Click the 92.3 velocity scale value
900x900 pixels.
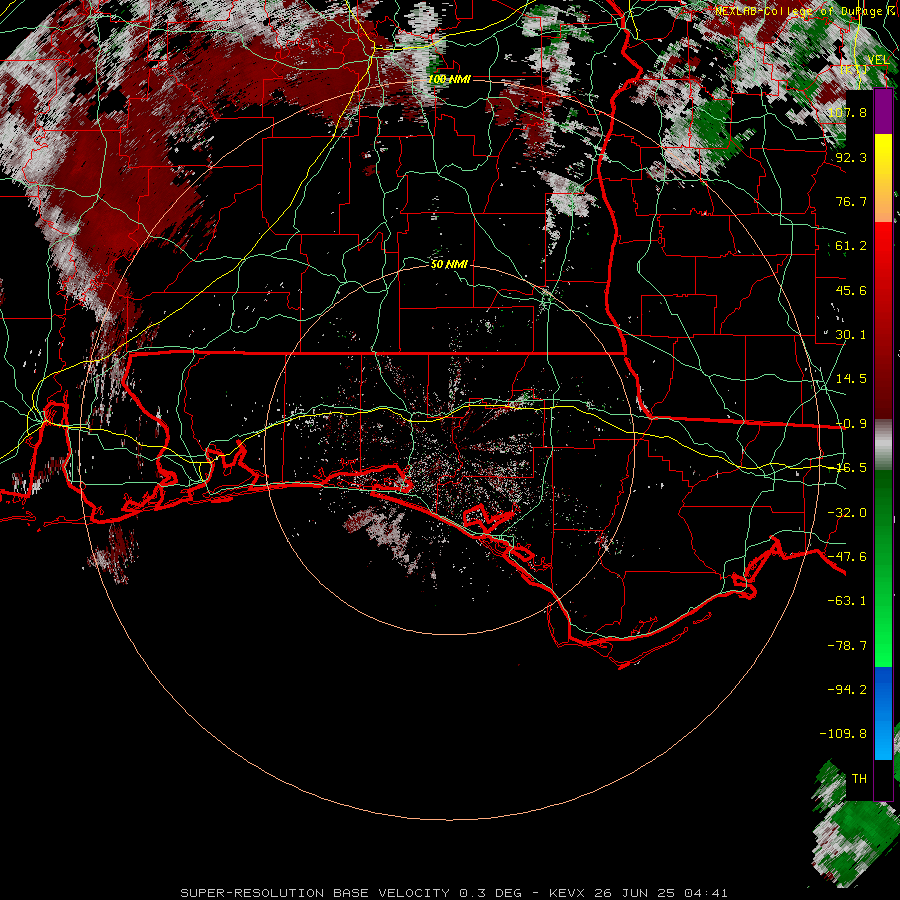(851, 157)
